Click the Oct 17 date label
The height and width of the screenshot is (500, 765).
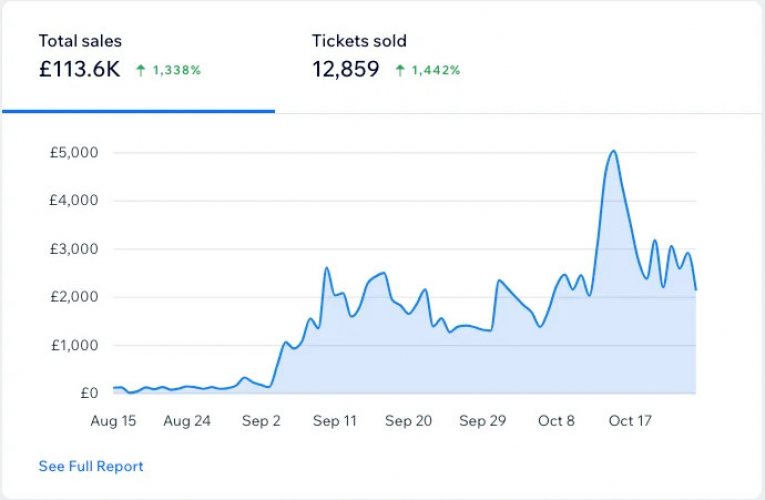coord(630,421)
